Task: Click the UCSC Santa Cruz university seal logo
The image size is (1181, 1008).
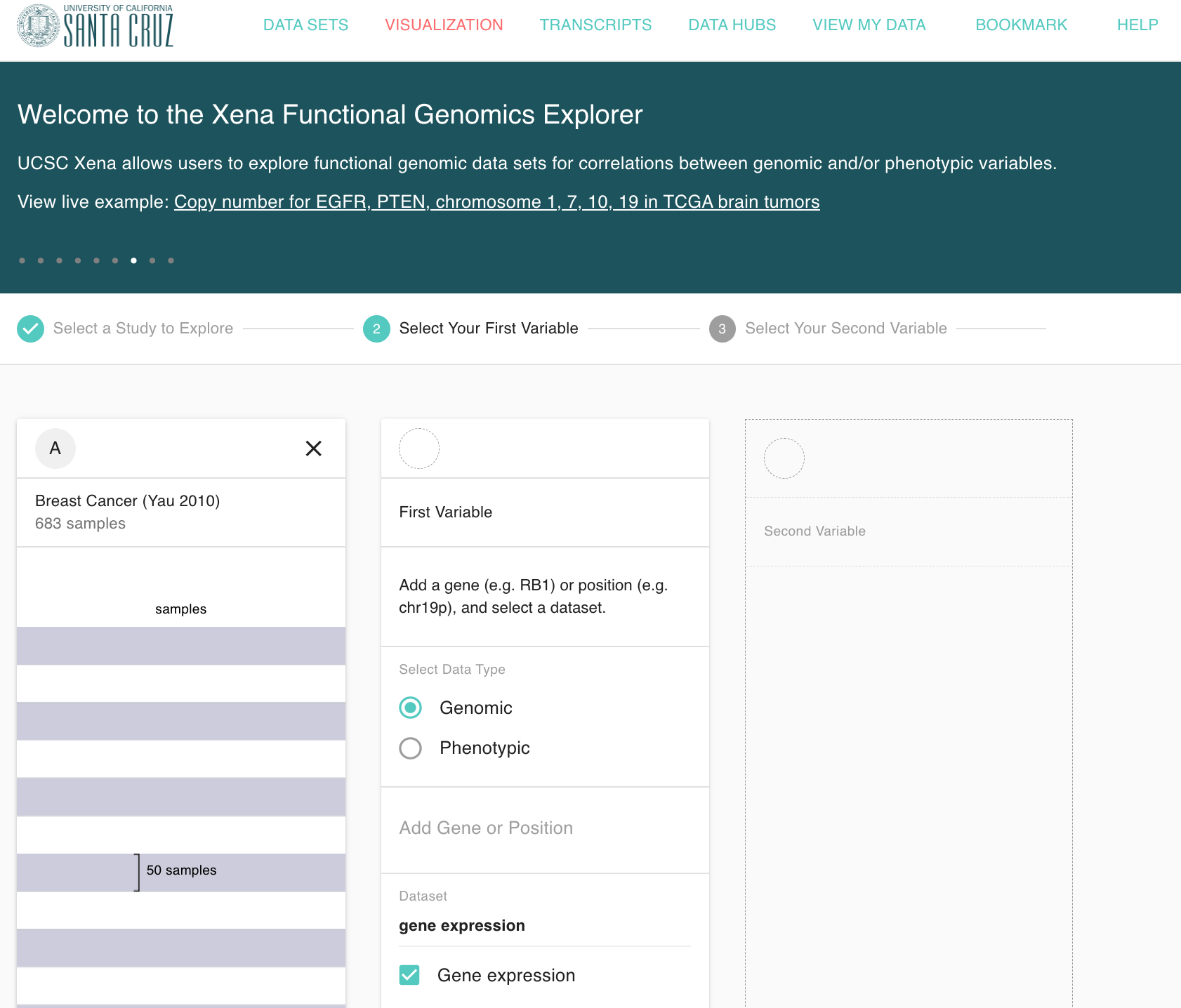Action: pos(37,25)
